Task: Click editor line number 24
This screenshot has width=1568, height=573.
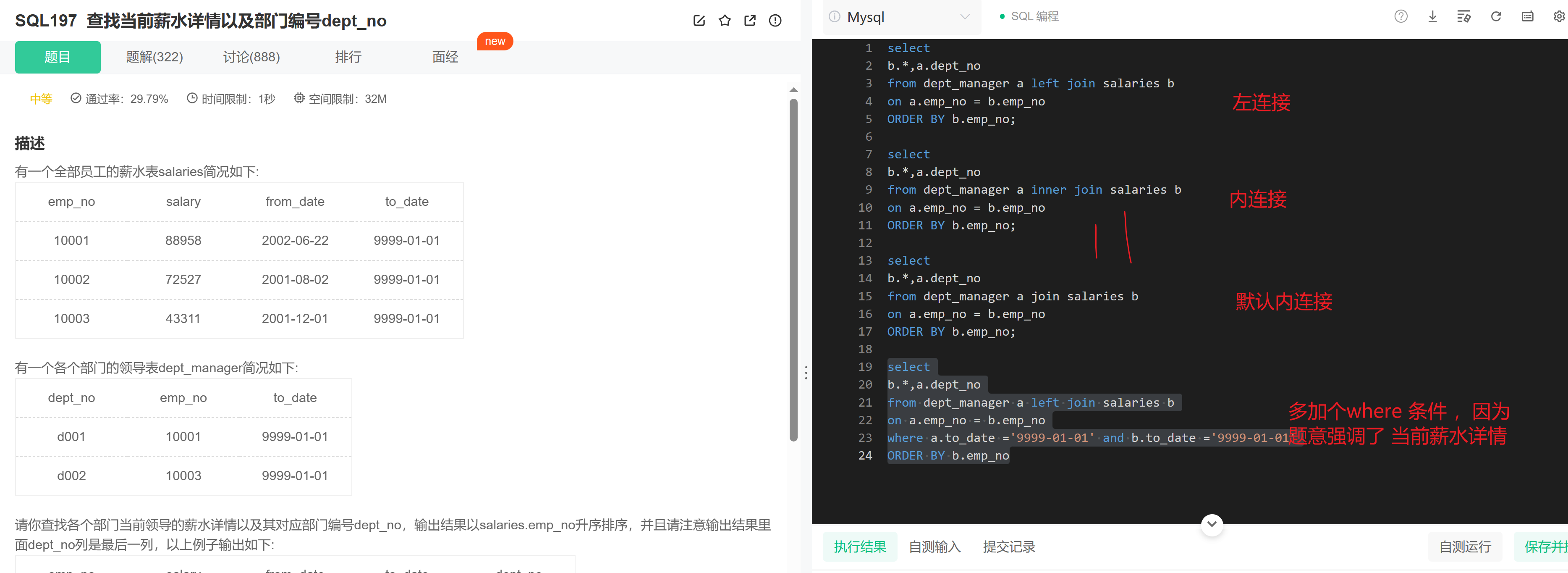Action: [865, 455]
